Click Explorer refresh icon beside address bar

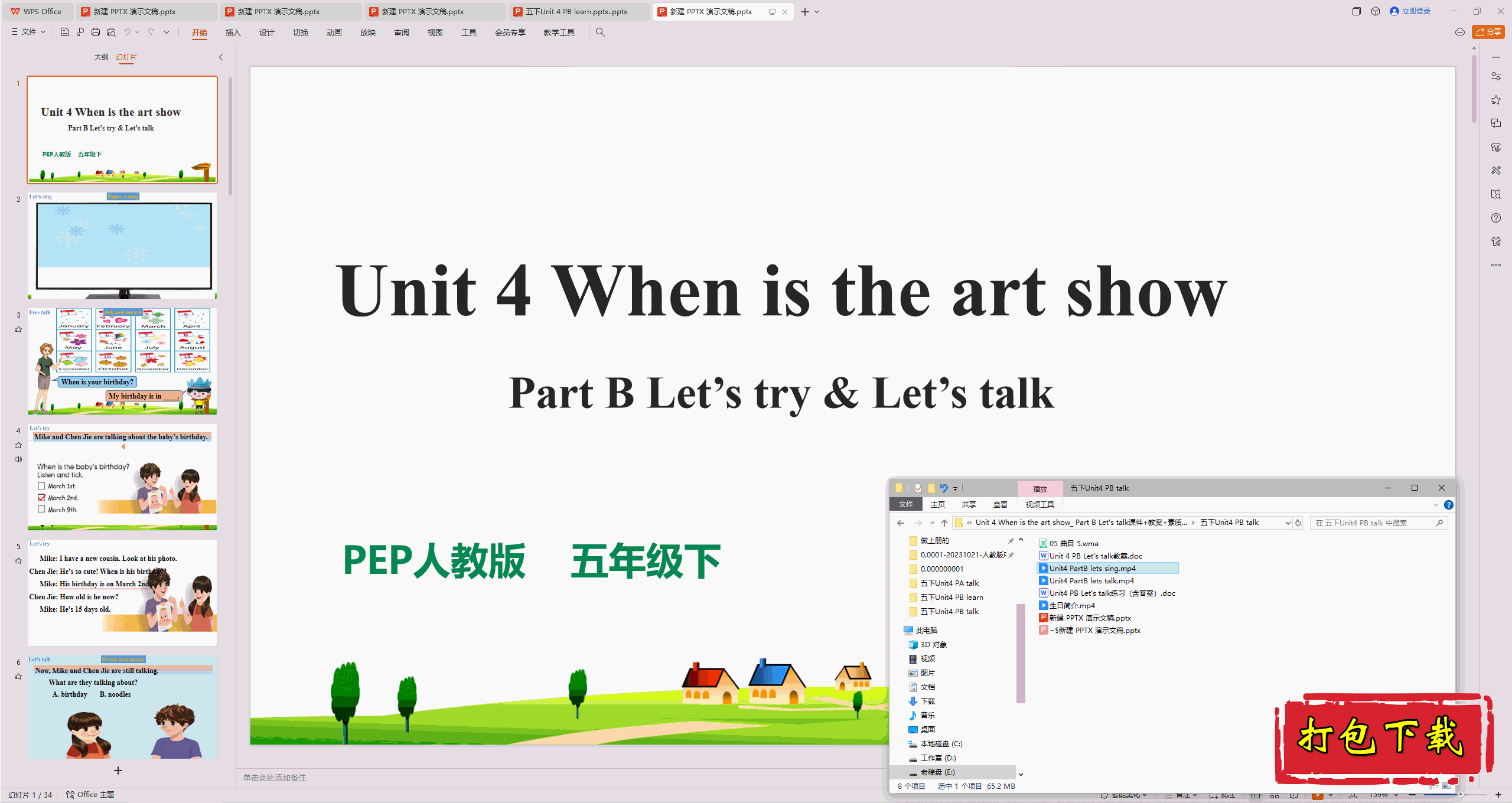pos(1298,523)
